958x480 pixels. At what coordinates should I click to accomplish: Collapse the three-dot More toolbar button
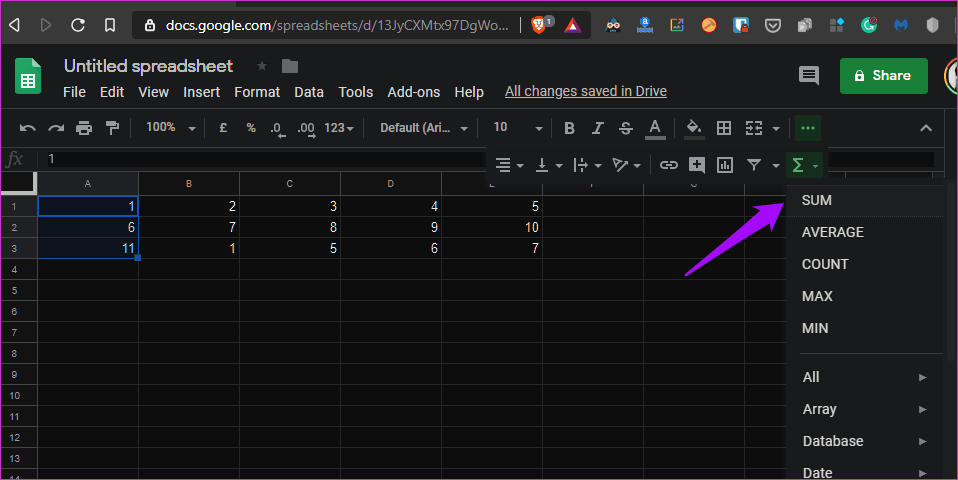click(808, 128)
